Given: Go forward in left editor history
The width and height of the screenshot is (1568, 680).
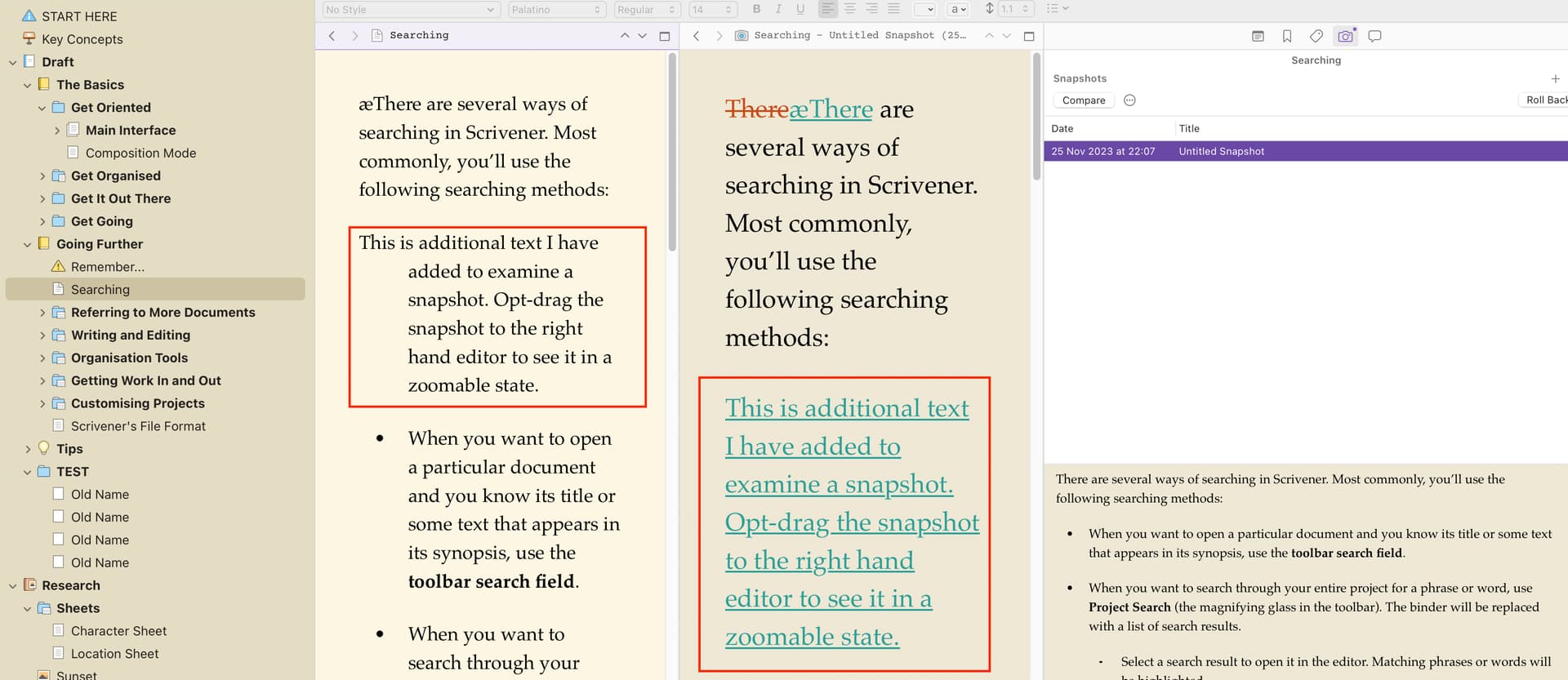Looking at the screenshot, I should pyautogui.click(x=354, y=36).
